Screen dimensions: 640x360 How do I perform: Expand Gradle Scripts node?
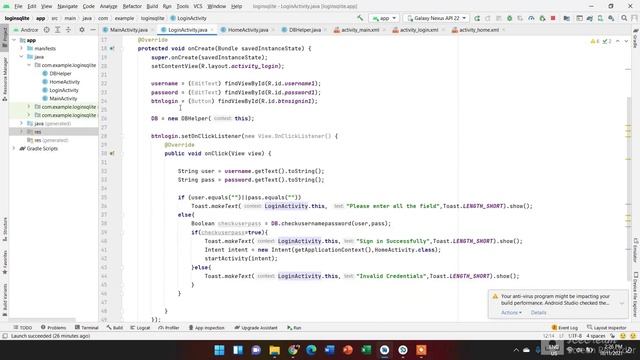[x=14, y=148]
